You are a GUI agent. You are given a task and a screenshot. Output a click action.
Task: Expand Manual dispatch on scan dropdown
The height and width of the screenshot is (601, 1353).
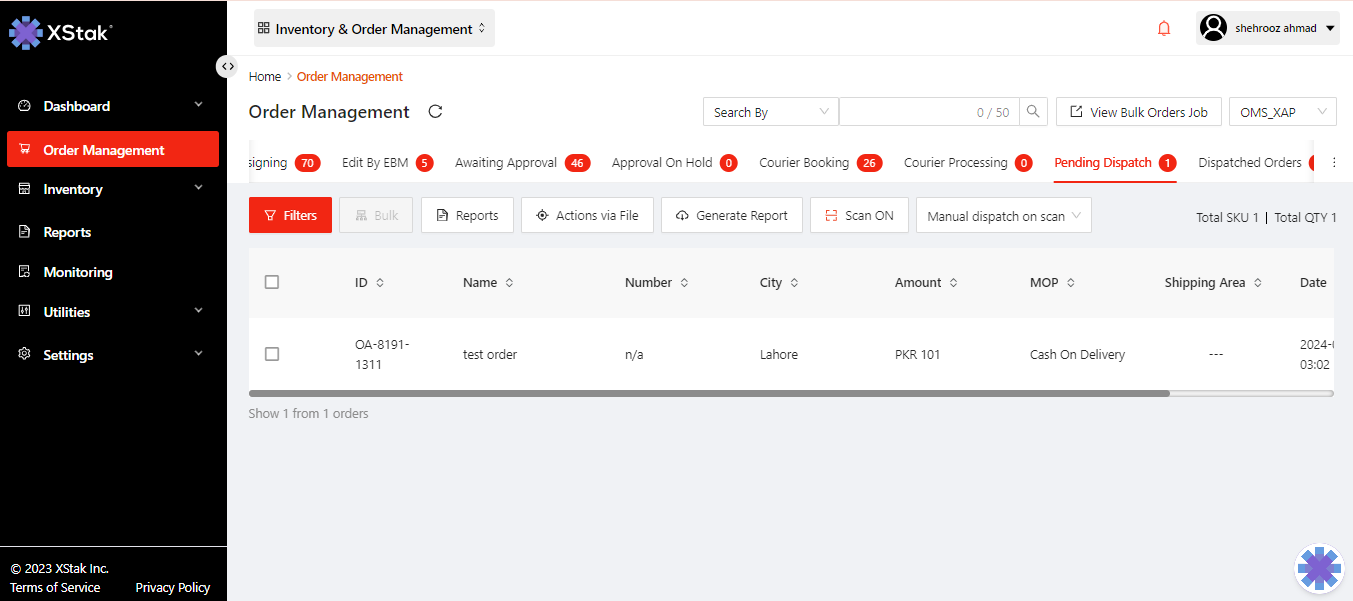click(x=1003, y=216)
